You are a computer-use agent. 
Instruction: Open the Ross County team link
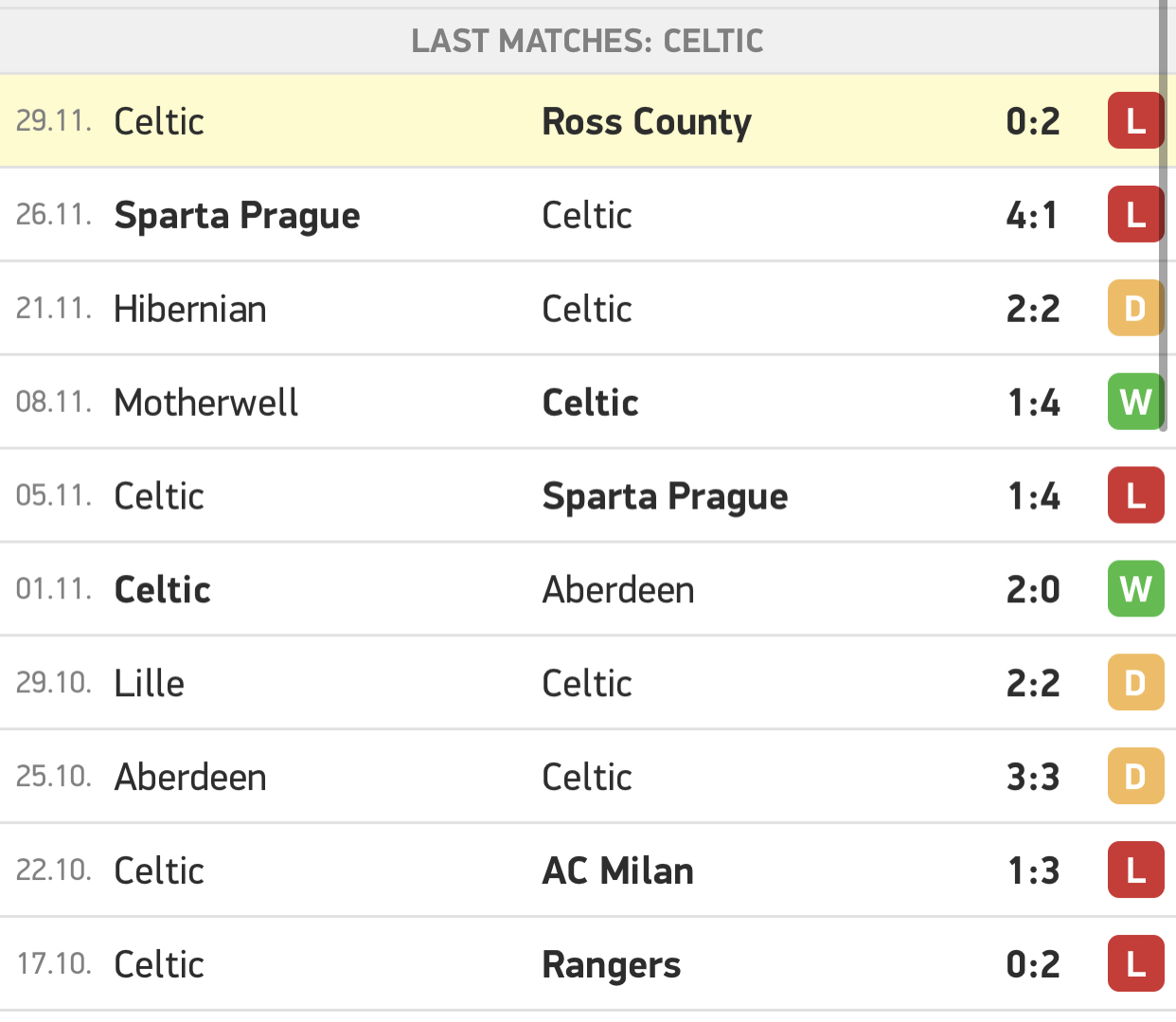tap(647, 122)
